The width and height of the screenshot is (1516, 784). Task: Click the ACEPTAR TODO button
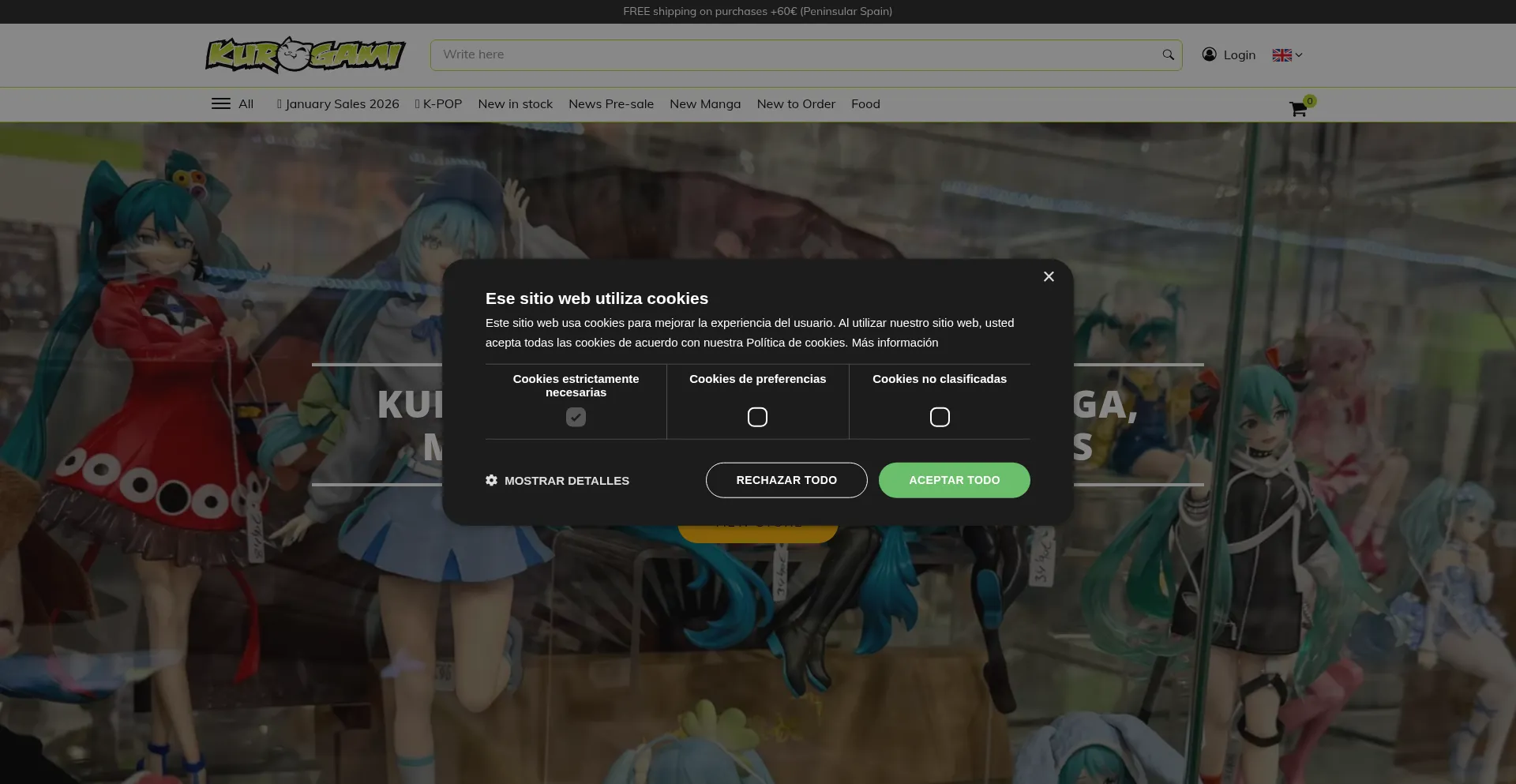tap(954, 480)
